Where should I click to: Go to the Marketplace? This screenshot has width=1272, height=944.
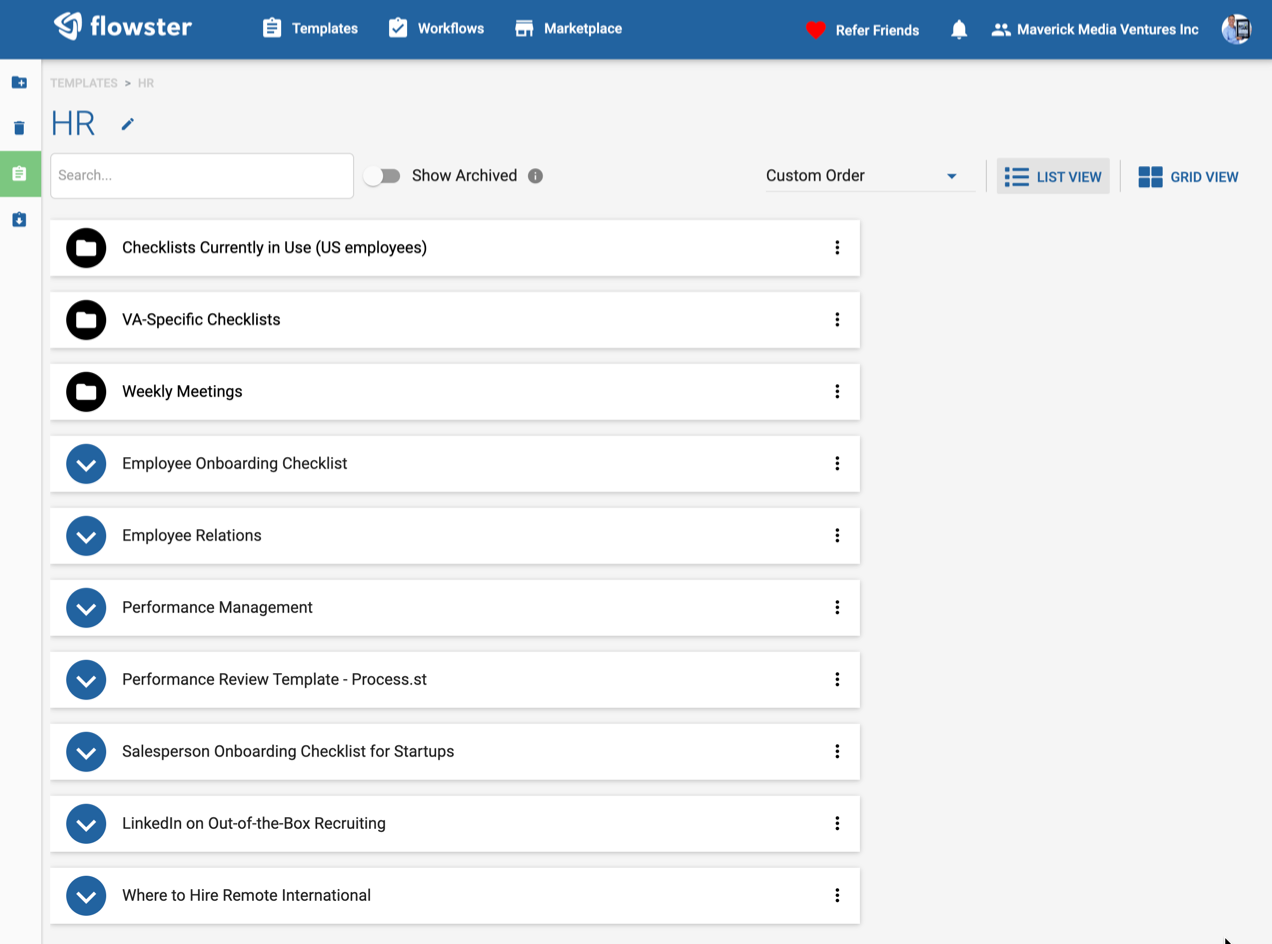click(x=568, y=28)
